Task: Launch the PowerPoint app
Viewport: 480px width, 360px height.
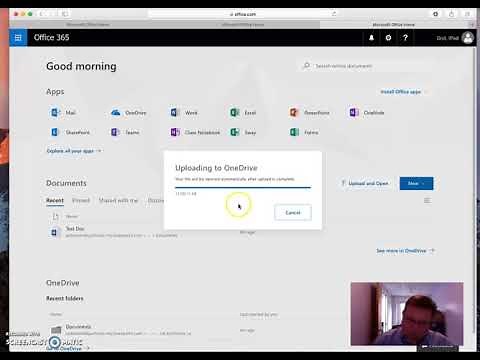Action: (x=309, y=113)
